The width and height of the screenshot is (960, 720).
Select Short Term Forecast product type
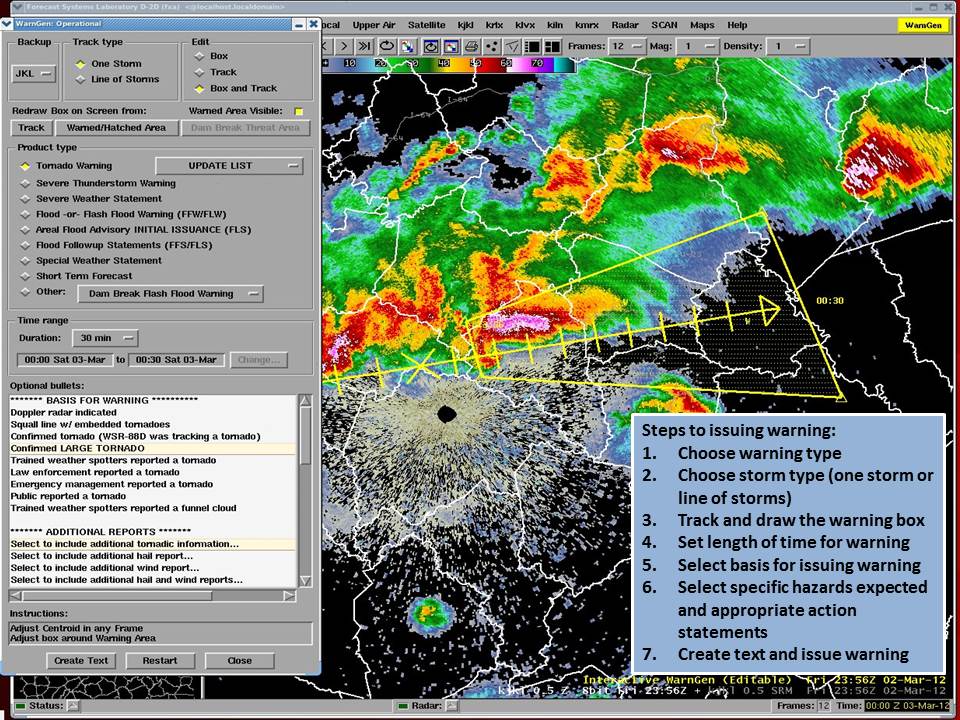(x=25, y=276)
